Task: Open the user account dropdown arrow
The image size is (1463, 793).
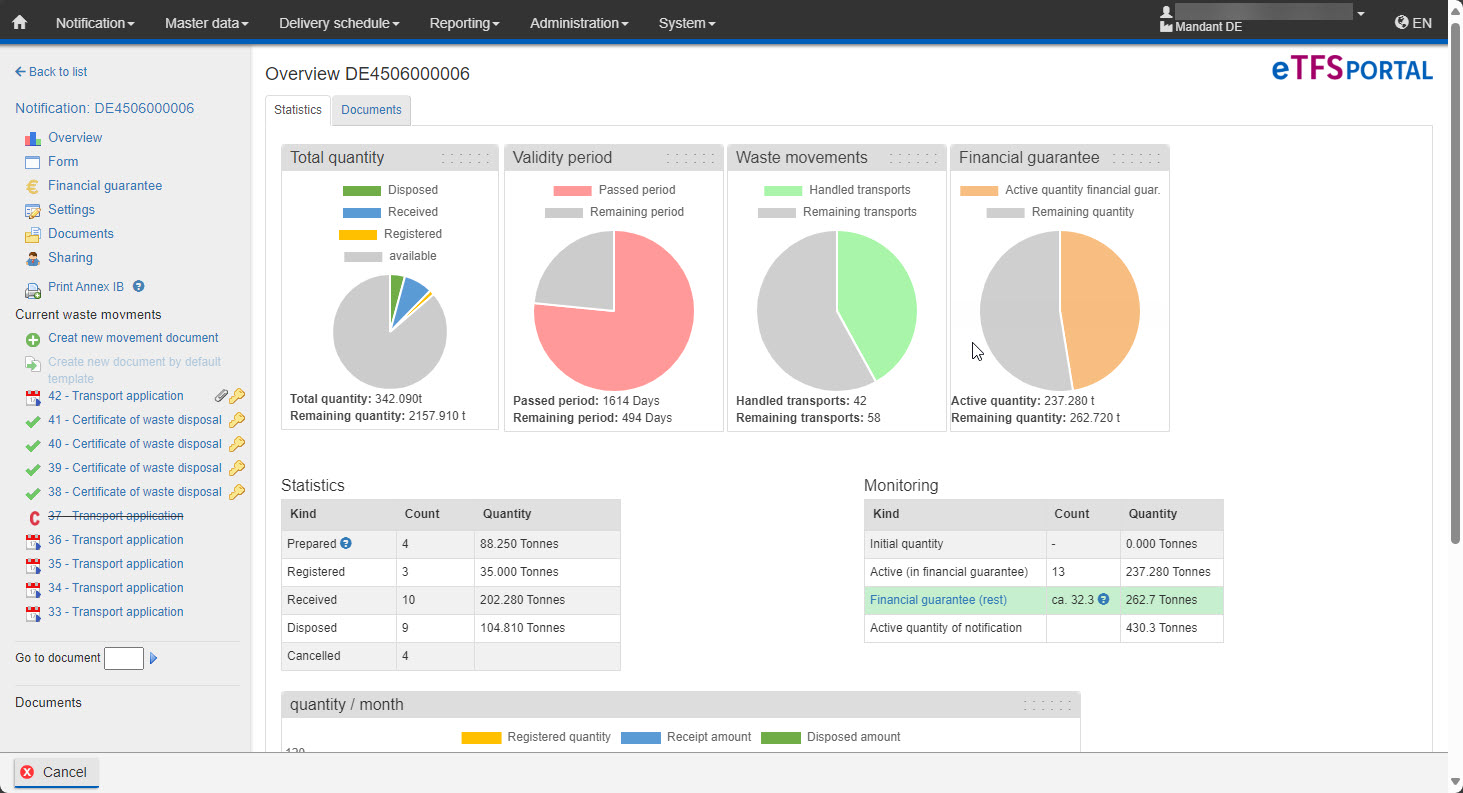Action: coord(1360,14)
